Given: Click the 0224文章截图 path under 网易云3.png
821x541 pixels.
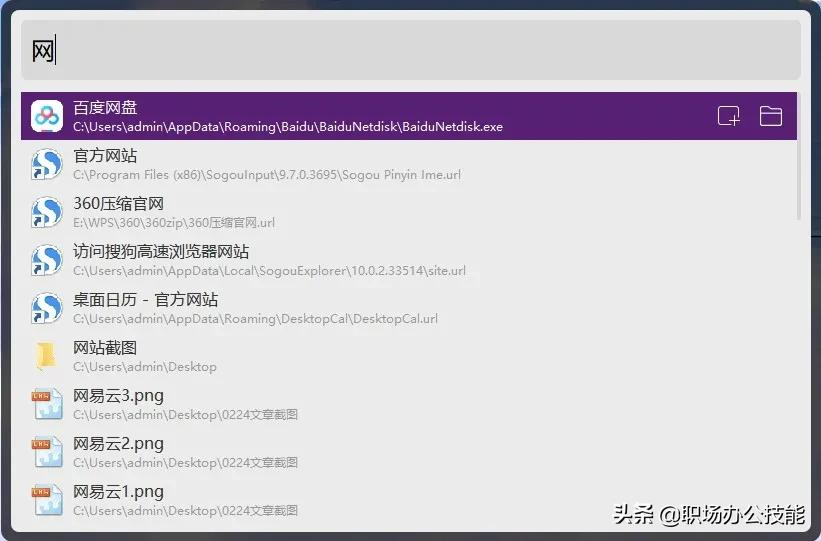Looking at the screenshot, I should pos(185,415).
